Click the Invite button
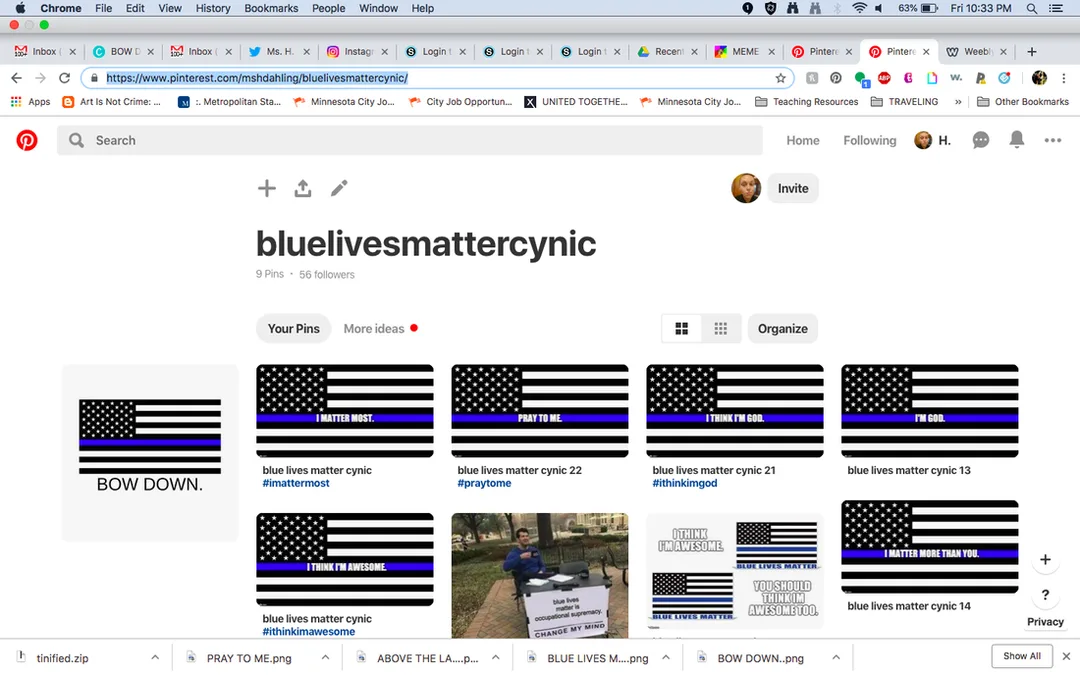Screen dimensions: 1080x675 793,189
